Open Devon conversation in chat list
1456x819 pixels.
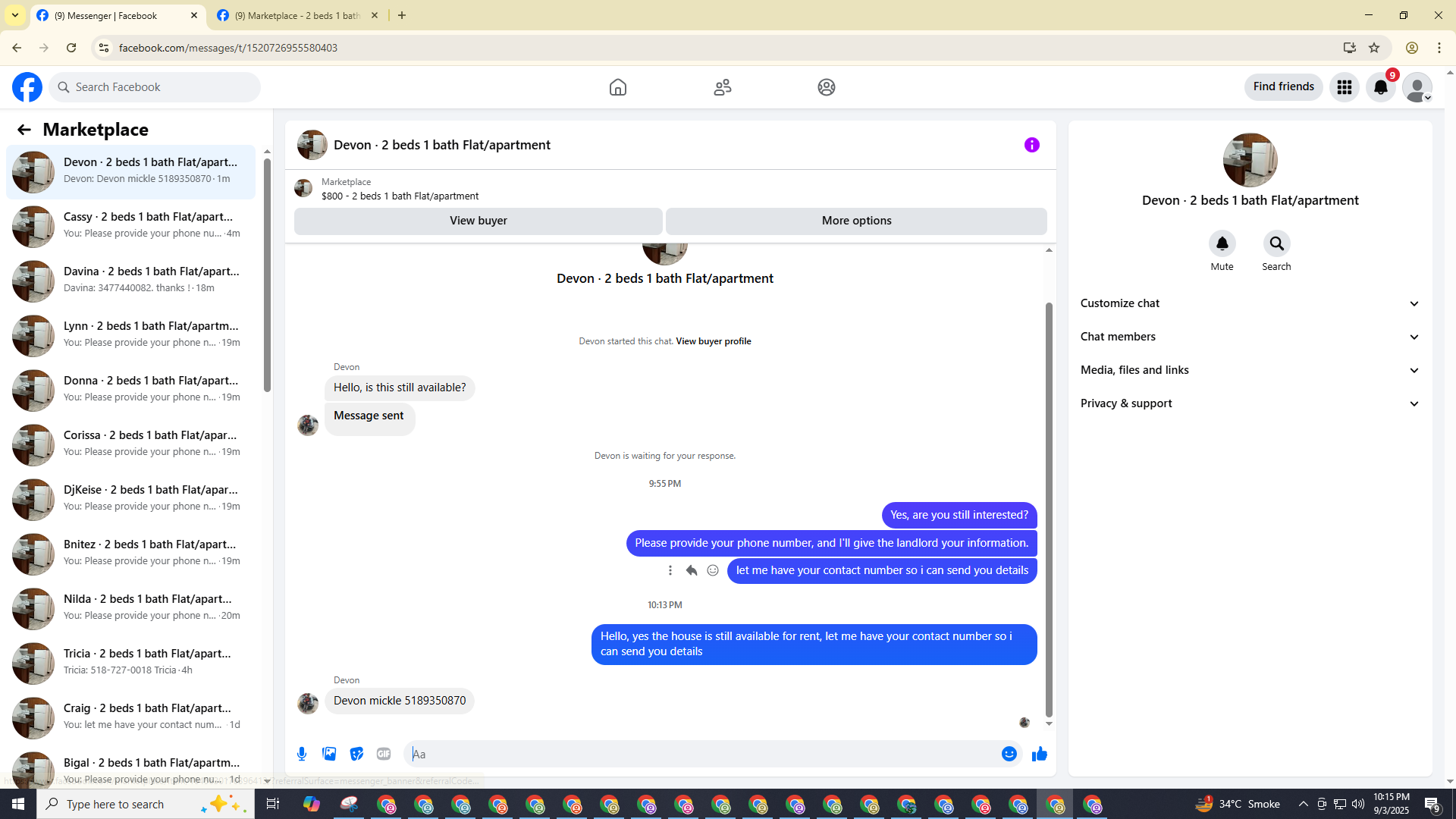130,172
